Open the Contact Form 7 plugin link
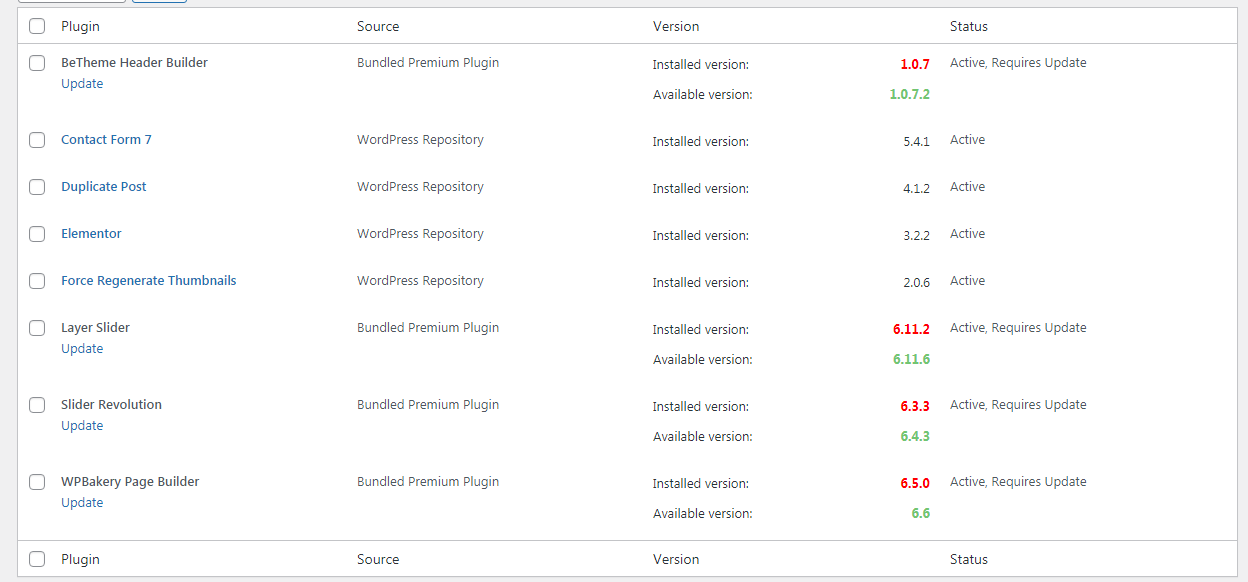1248x582 pixels. click(x=106, y=140)
